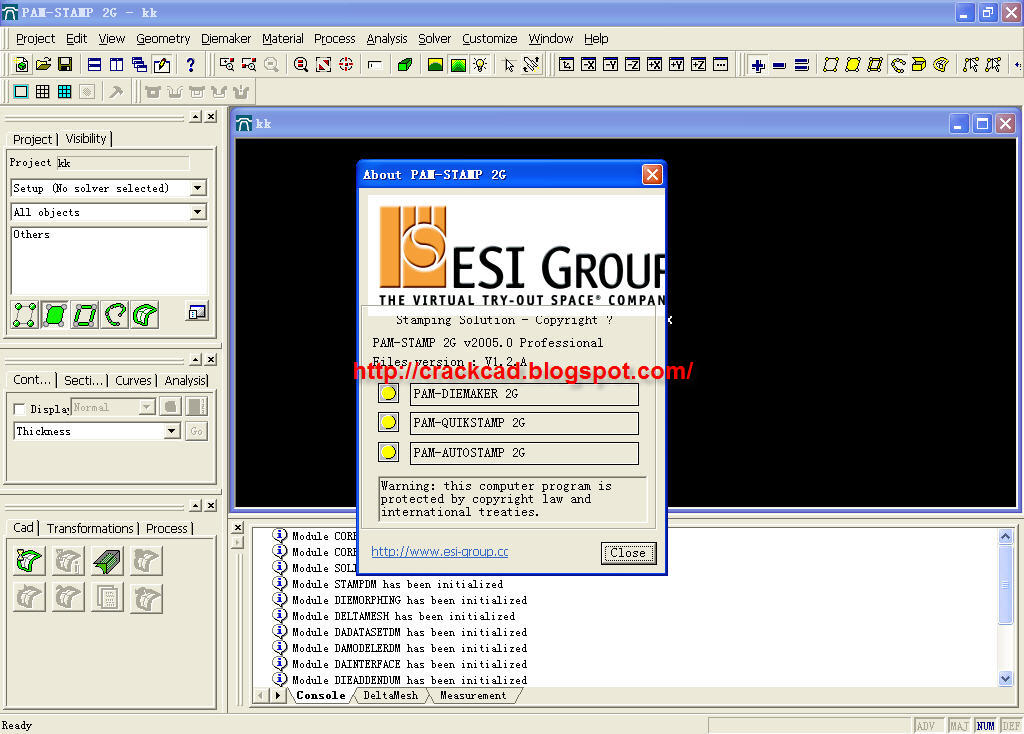Open a project with the folder icon

[43, 64]
